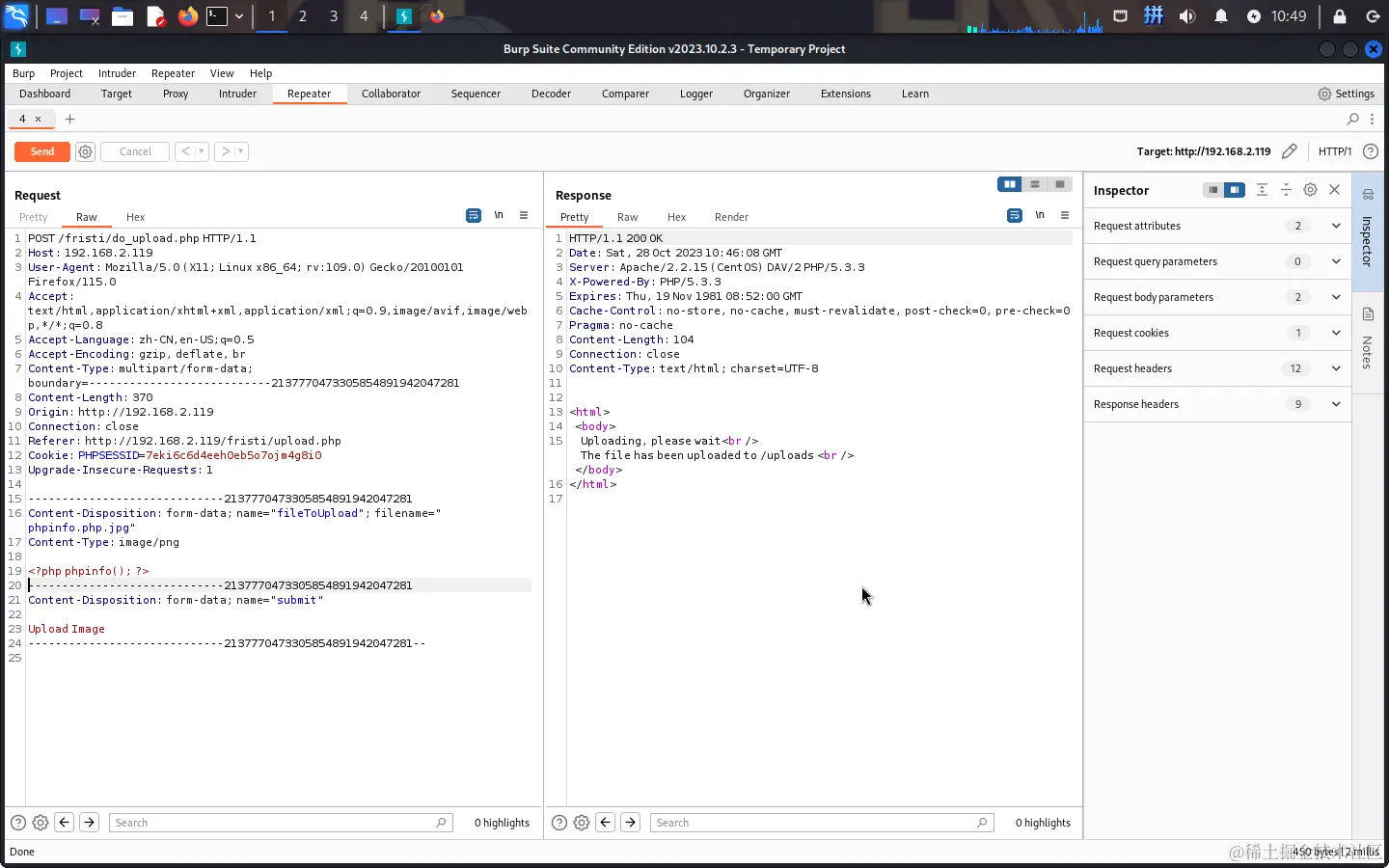Select tabbed request/response layout

[1060, 184]
